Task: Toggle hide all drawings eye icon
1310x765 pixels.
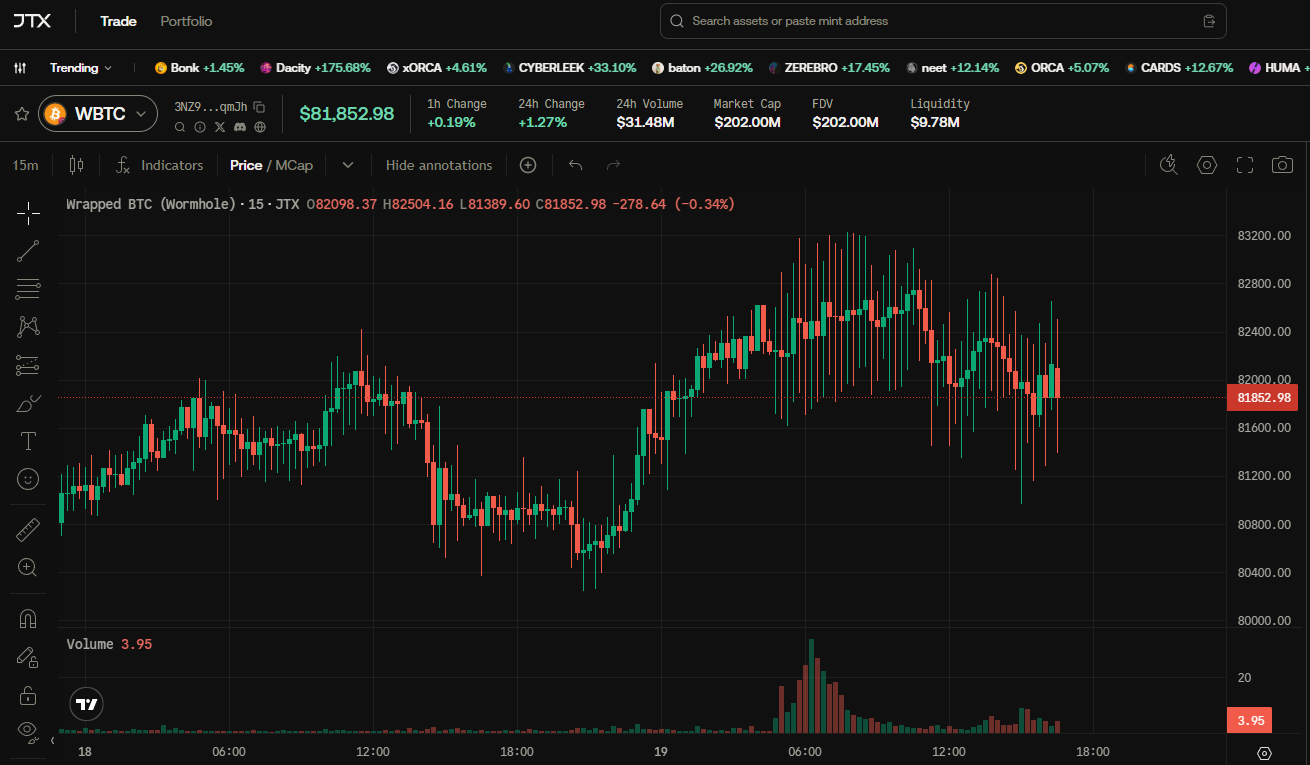Action: click(28, 731)
